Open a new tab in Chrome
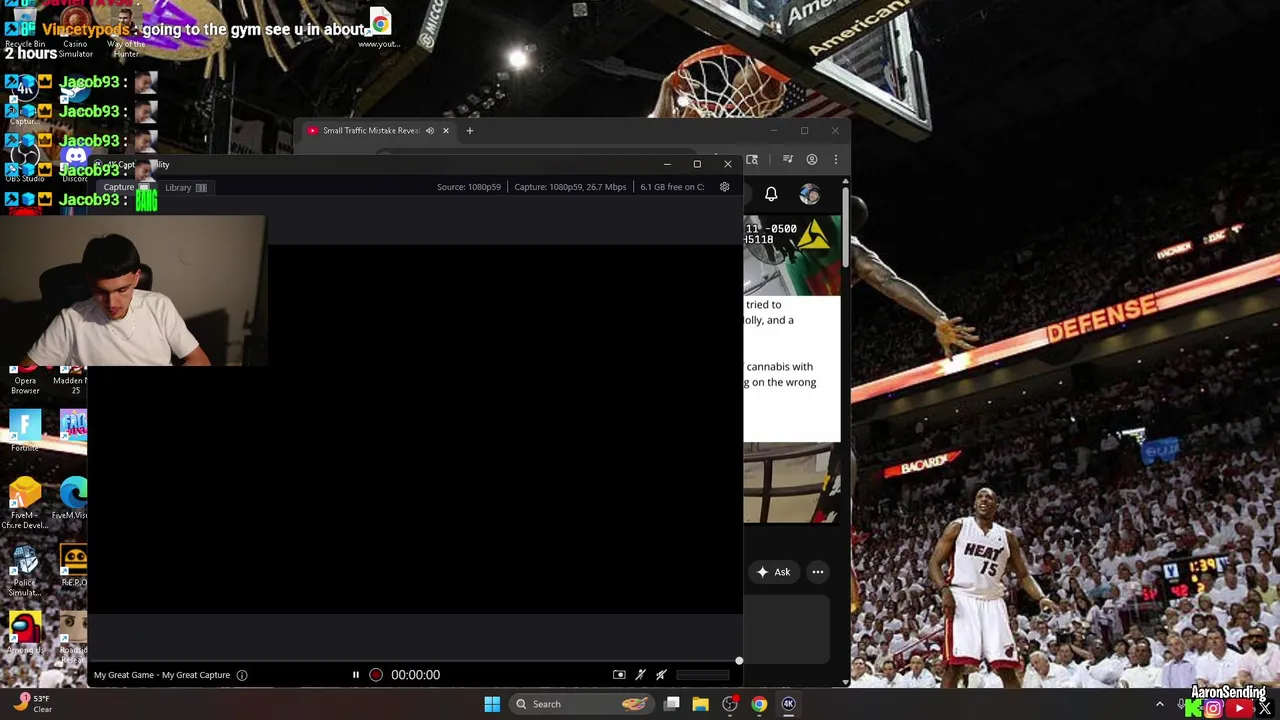Viewport: 1280px width, 720px height. click(x=470, y=131)
